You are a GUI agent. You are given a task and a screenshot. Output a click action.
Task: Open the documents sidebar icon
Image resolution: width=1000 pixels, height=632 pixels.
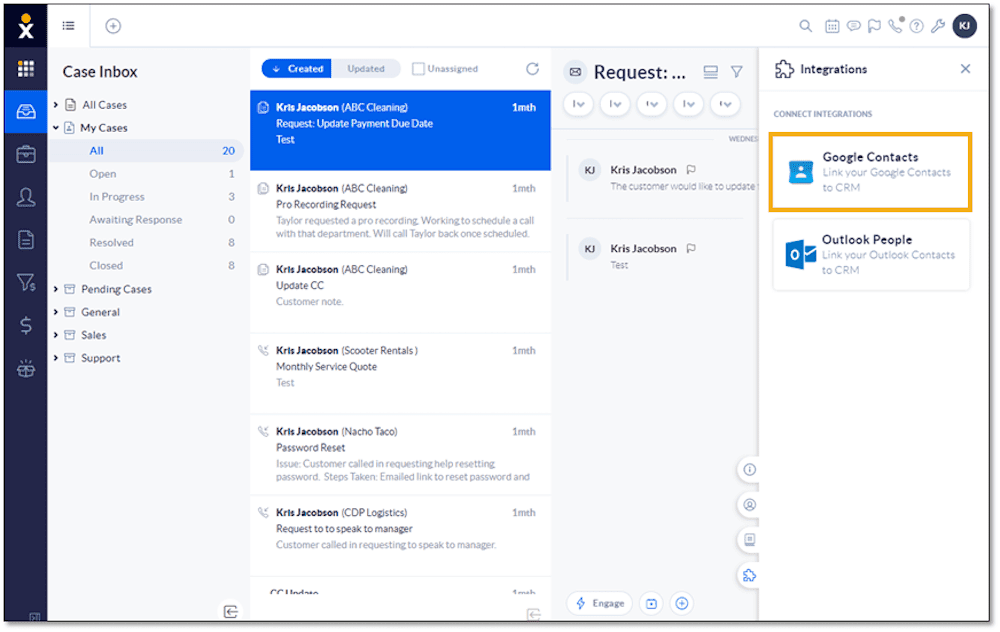[x=26, y=240]
